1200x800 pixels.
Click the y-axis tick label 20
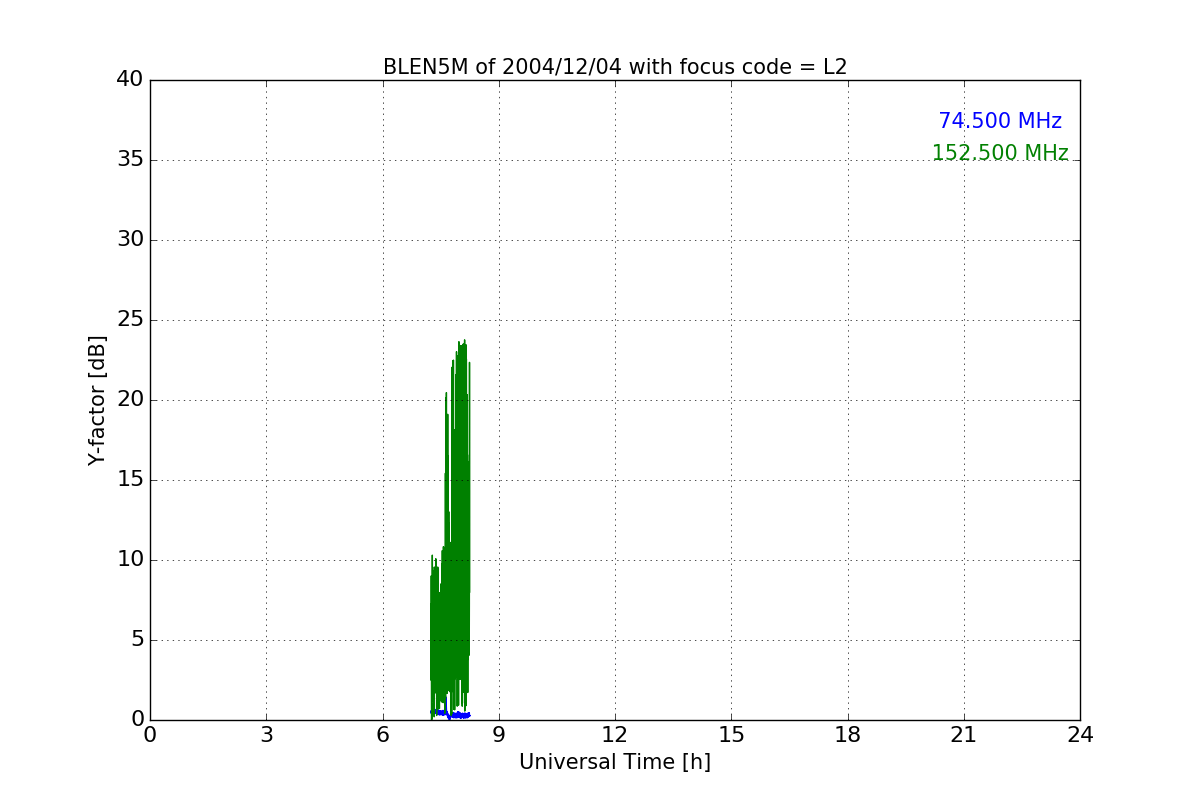[x=130, y=399]
